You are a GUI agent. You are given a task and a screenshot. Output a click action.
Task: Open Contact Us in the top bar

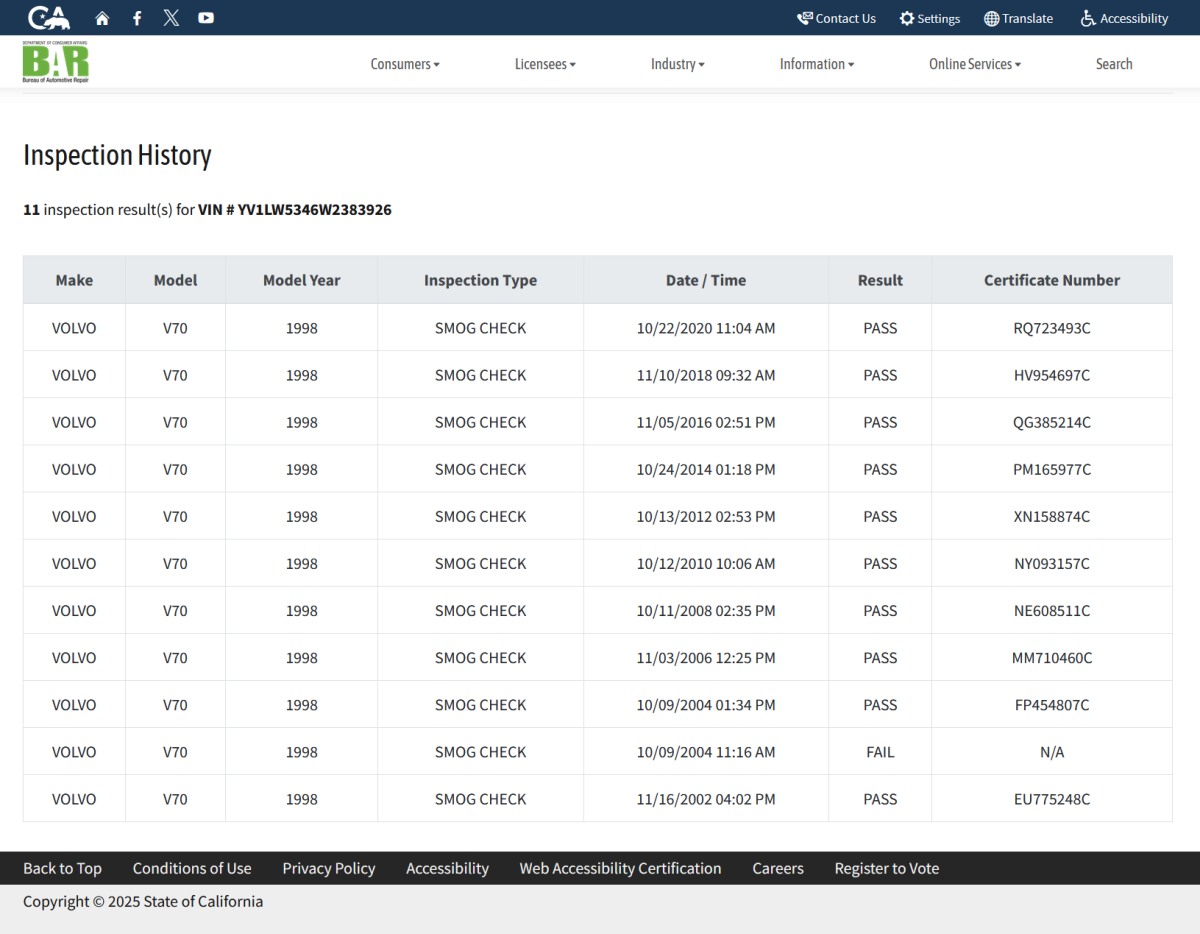click(x=836, y=18)
